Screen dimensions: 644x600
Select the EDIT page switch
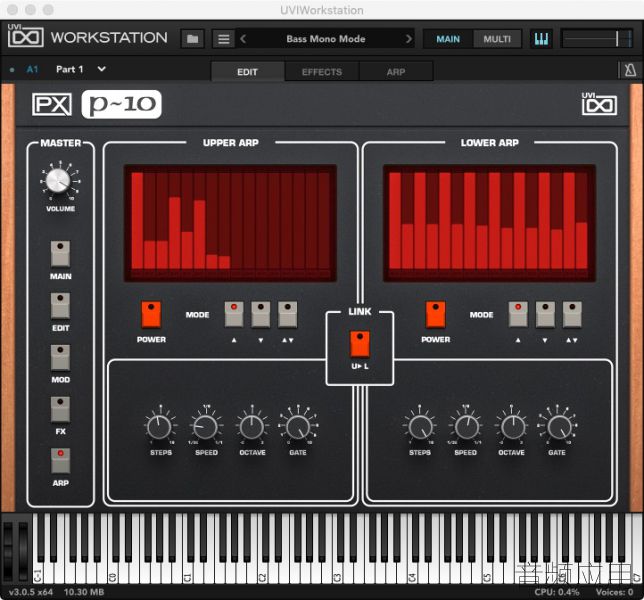click(60, 306)
